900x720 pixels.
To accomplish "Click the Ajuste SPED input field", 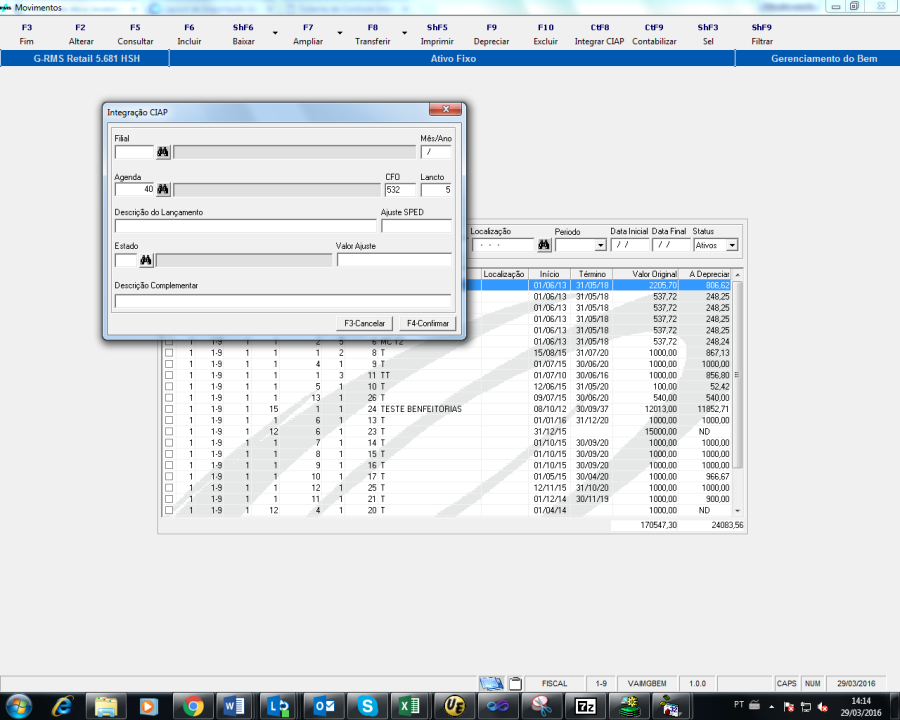I will click(416, 226).
